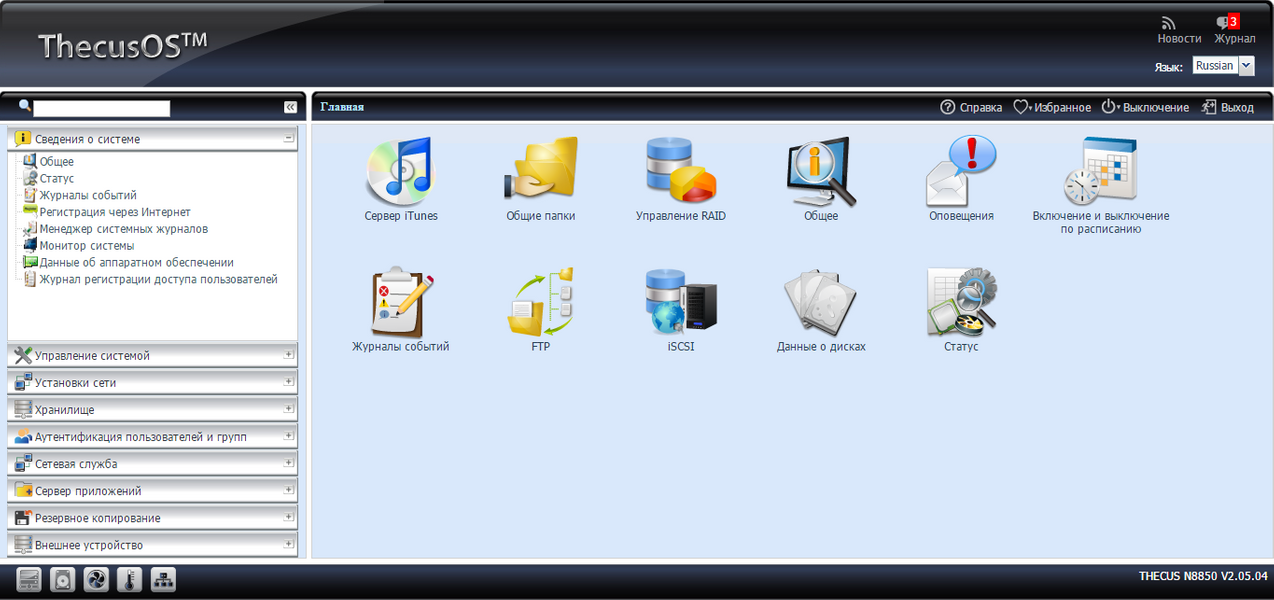
Task: Open the Язык language dropdown
Action: [1223, 66]
